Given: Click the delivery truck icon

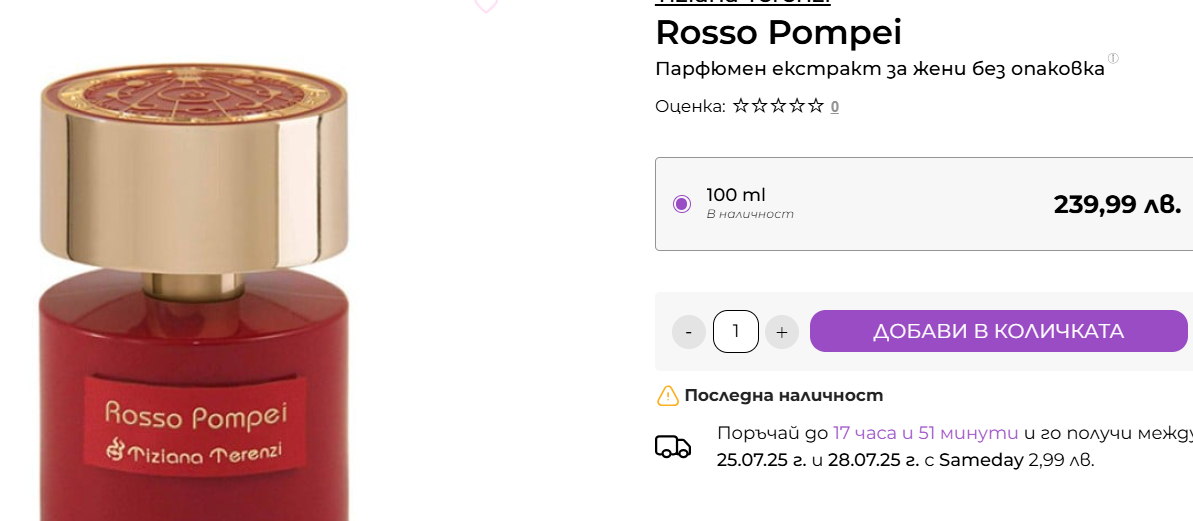Looking at the screenshot, I should point(673,446).
